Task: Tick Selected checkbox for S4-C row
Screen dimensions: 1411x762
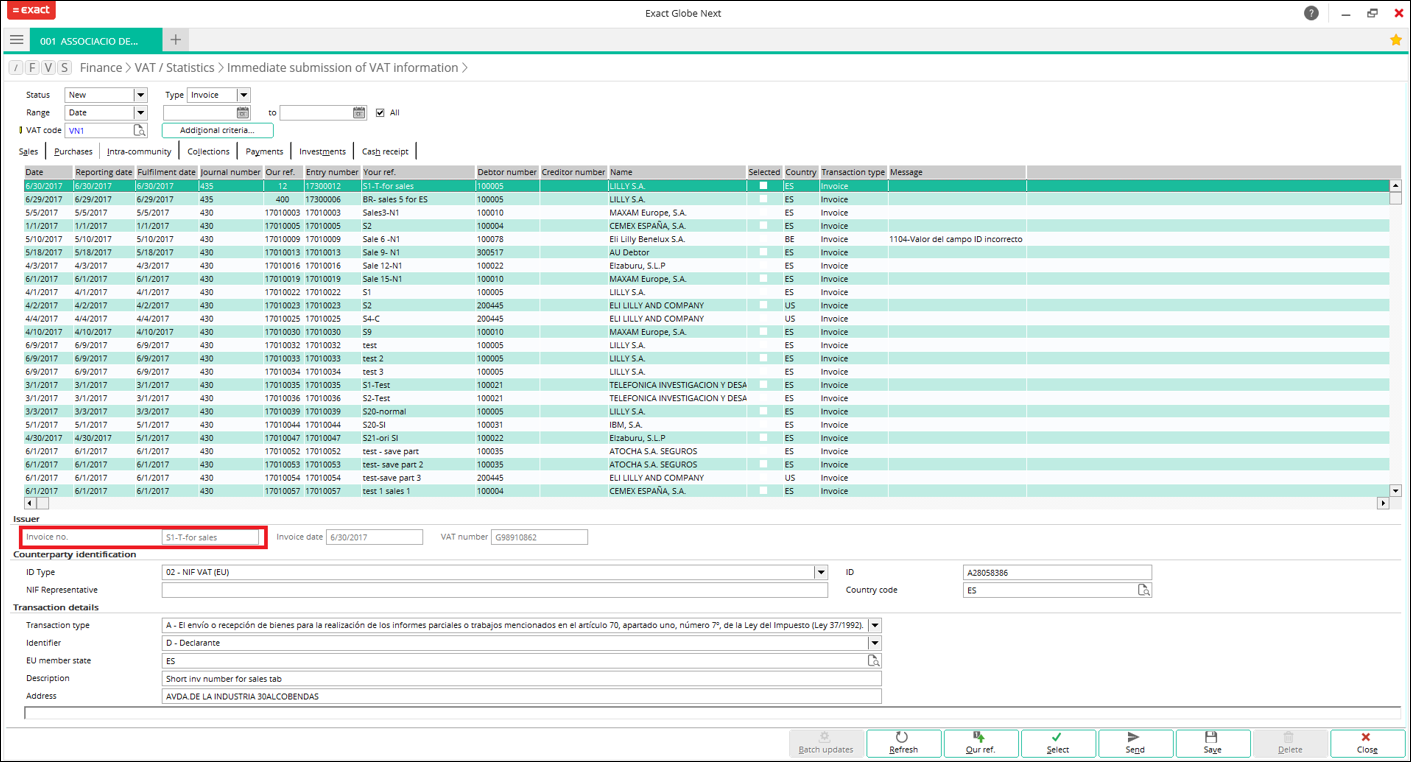Action: point(764,318)
